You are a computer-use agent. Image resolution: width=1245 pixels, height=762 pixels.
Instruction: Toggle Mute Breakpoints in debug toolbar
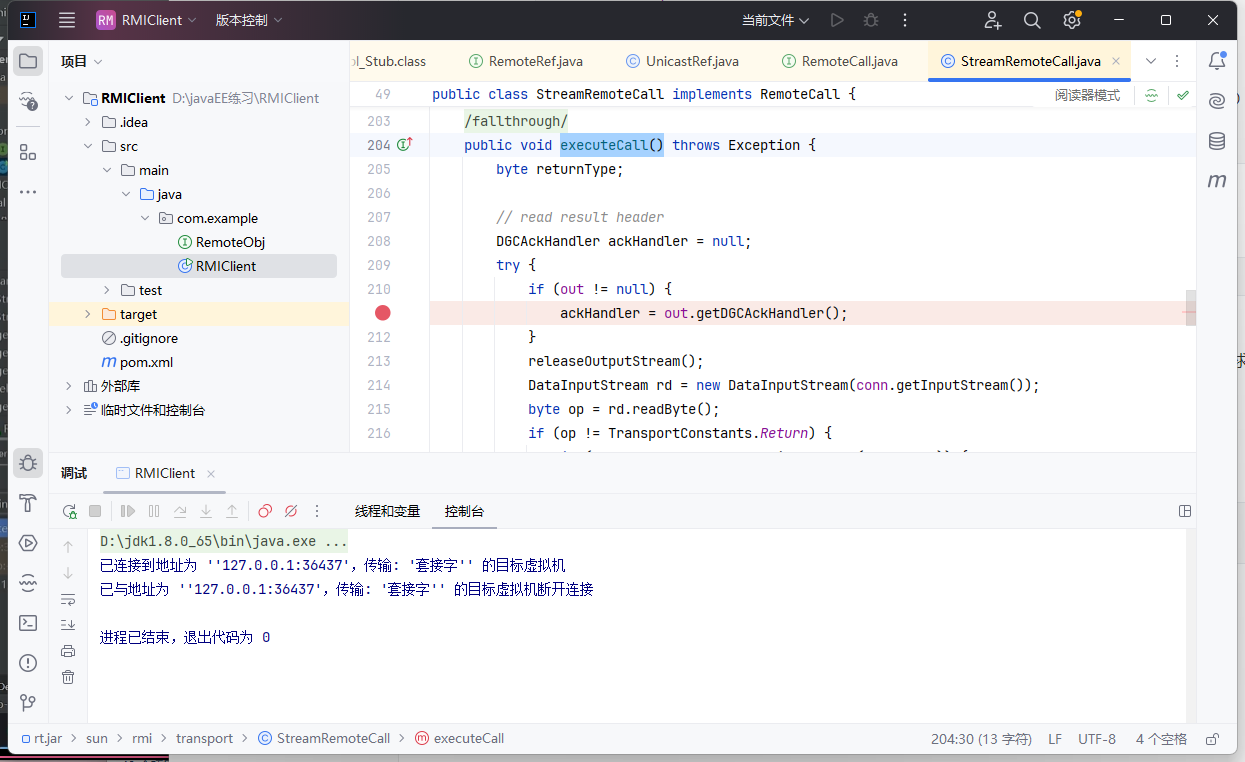tap(291, 511)
